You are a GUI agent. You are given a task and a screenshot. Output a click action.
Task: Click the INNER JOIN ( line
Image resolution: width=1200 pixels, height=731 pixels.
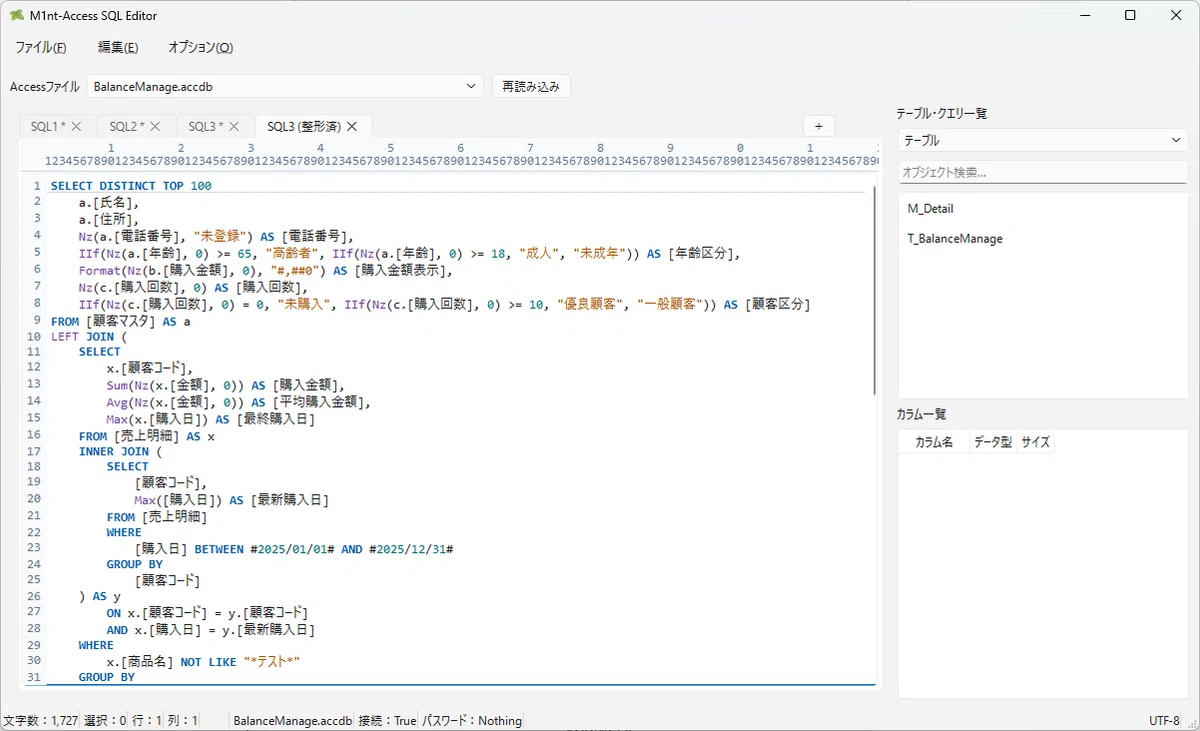pos(120,451)
